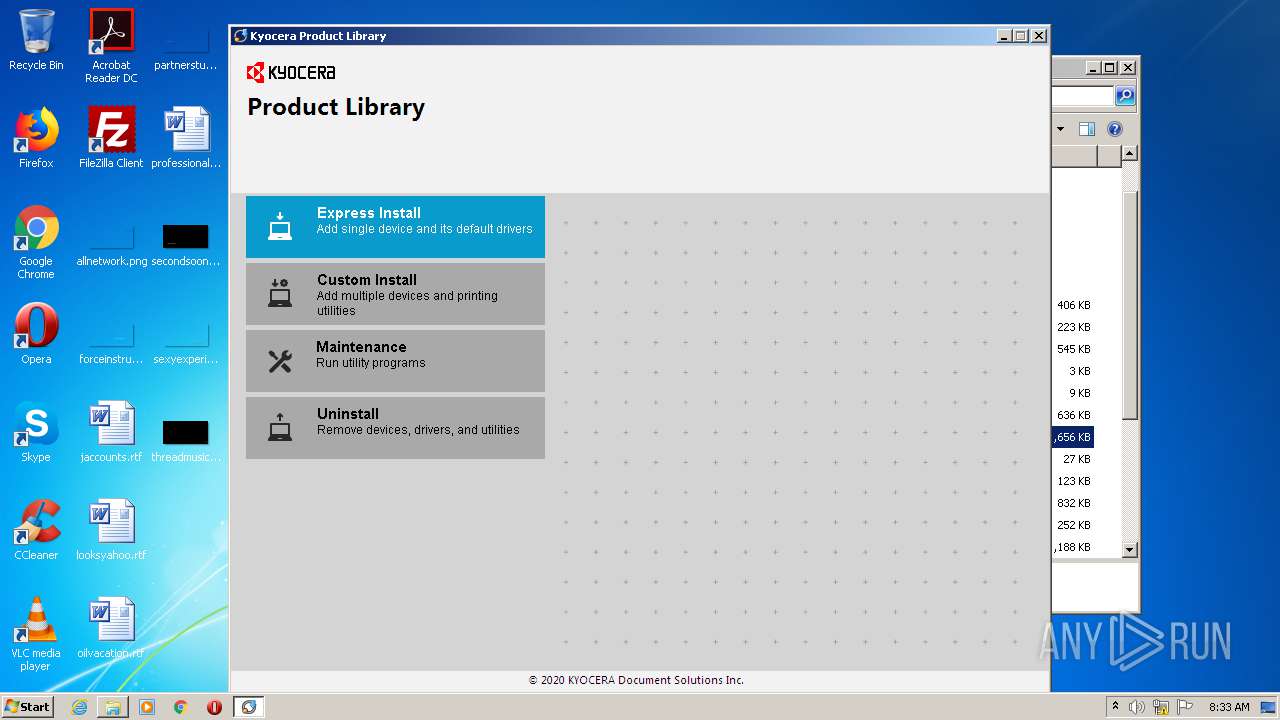Click the Express Install laptop download icon
1280x720 pixels.
(x=280, y=227)
